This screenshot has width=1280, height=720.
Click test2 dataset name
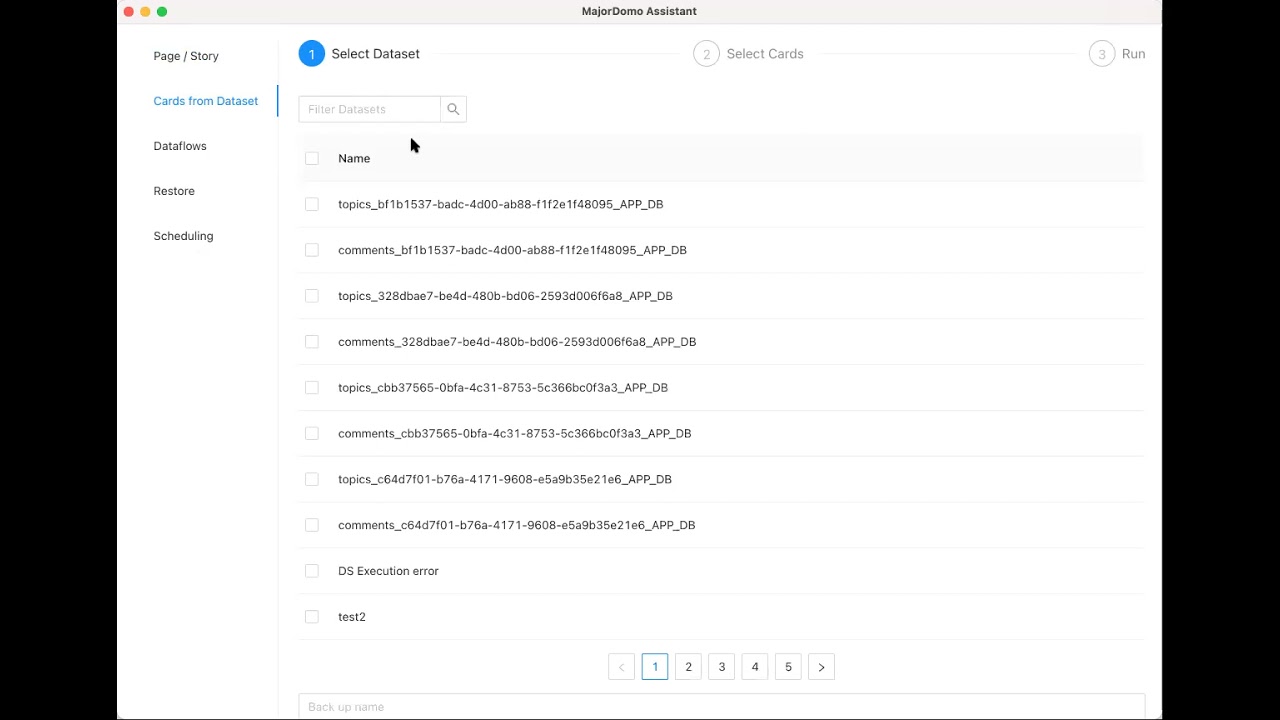[x=352, y=617]
